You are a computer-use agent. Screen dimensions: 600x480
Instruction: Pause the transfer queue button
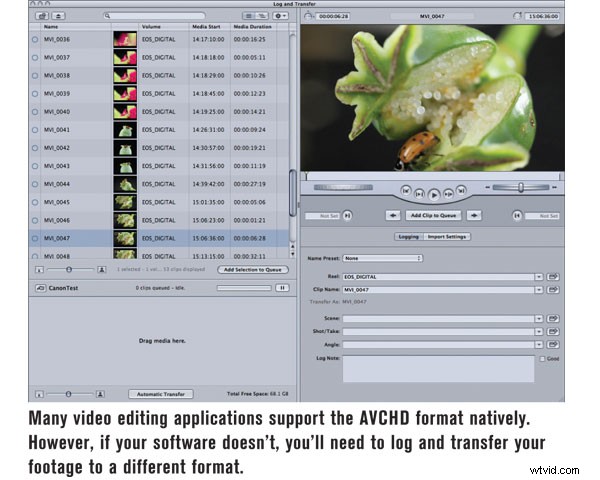pyautogui.click(x=282, y=288)
